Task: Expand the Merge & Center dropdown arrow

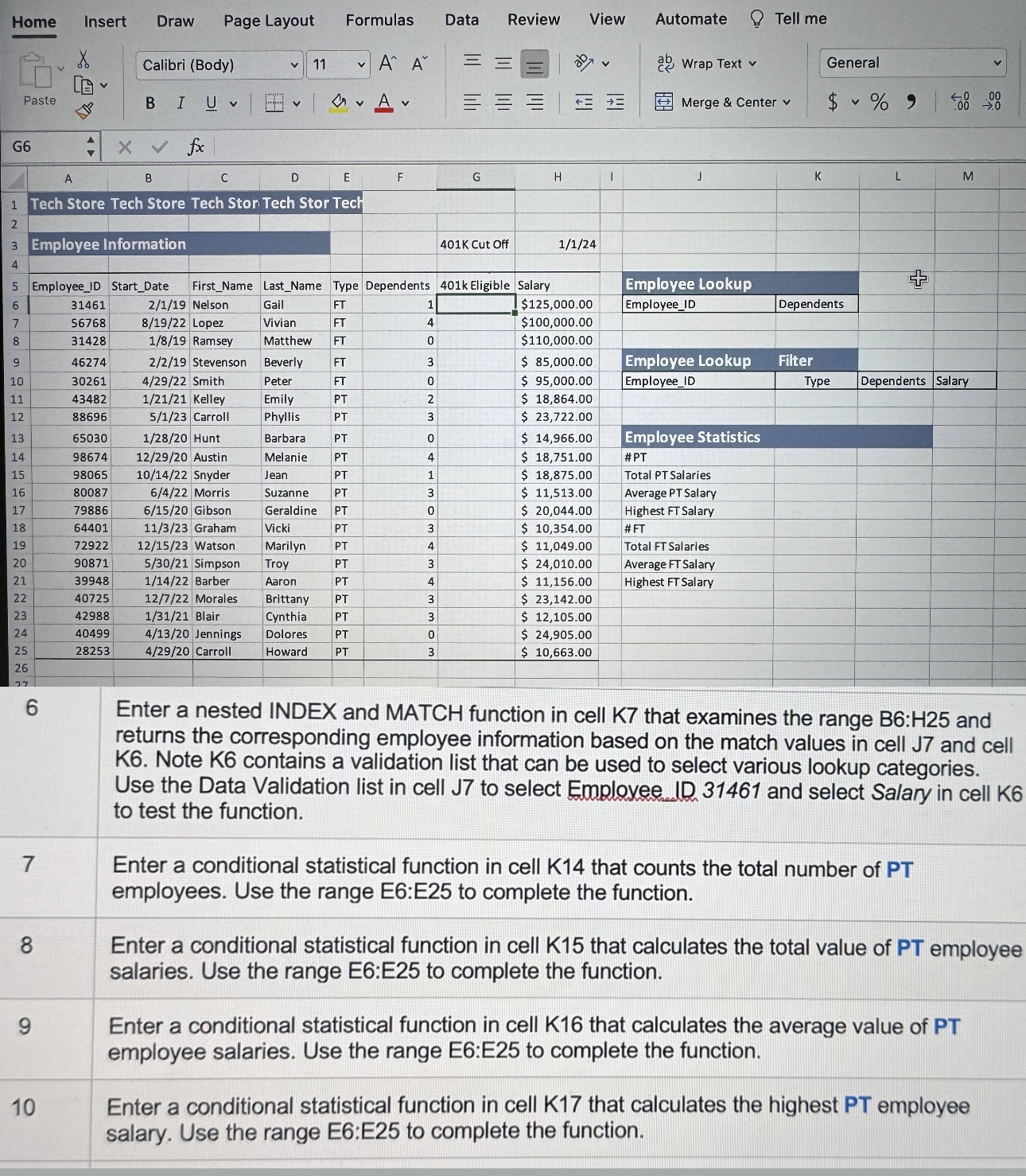Action: (x=787, y=103)
